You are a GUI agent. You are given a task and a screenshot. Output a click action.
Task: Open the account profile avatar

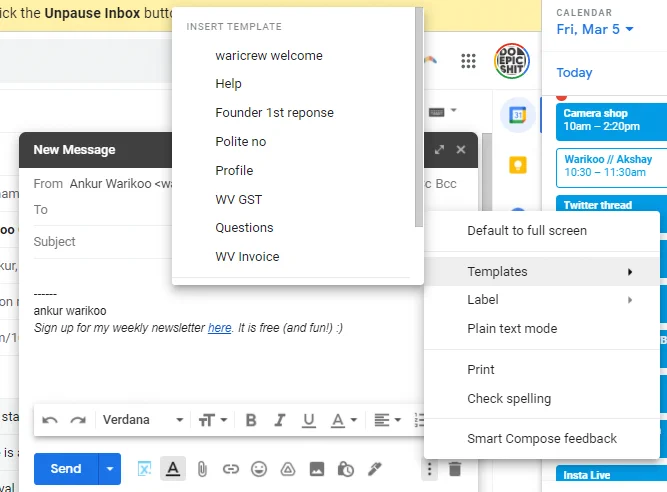(x=512, y=61)
